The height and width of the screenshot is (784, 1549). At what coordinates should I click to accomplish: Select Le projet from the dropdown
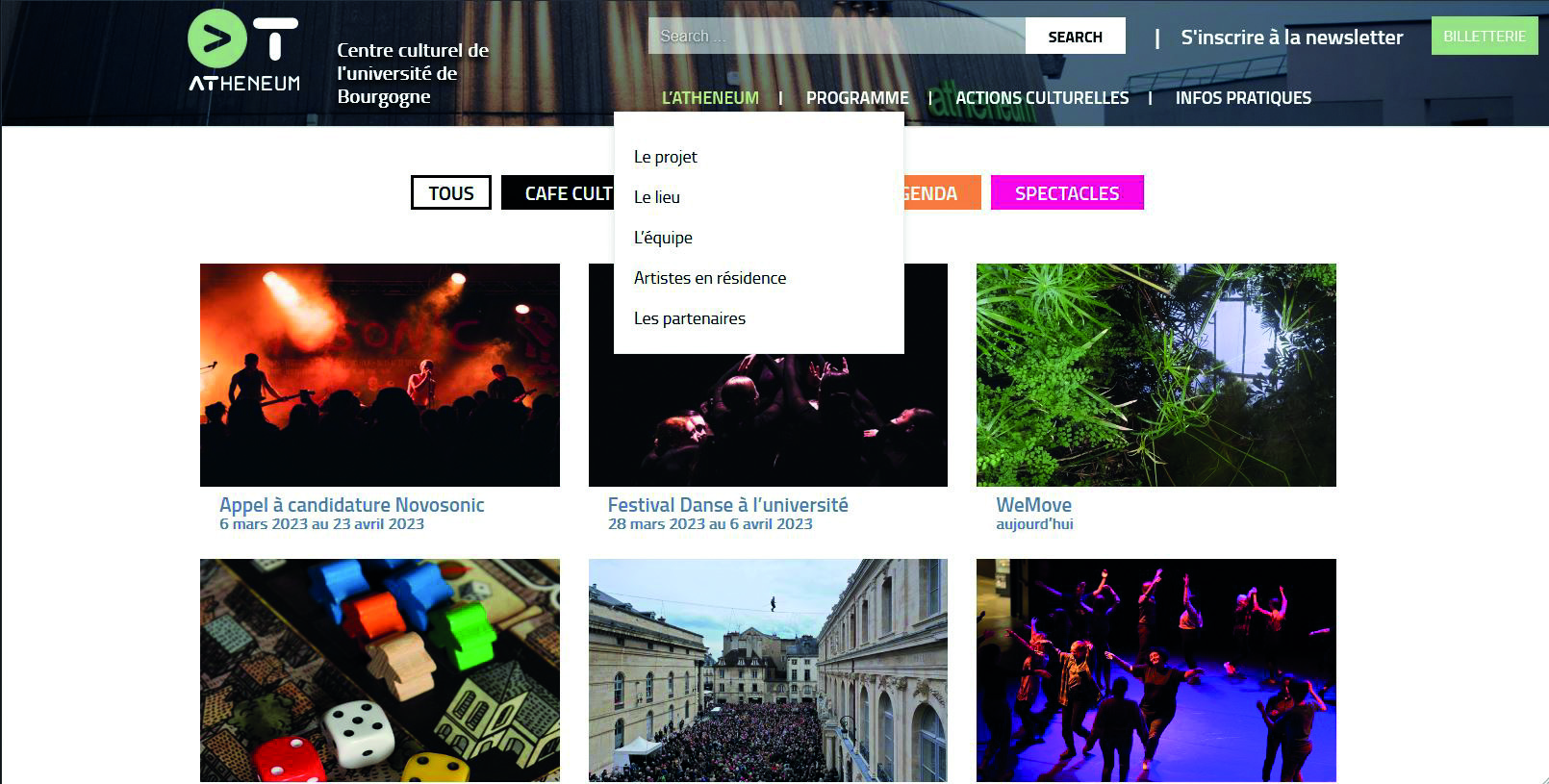pyautogui.click(x=665, y=157)
